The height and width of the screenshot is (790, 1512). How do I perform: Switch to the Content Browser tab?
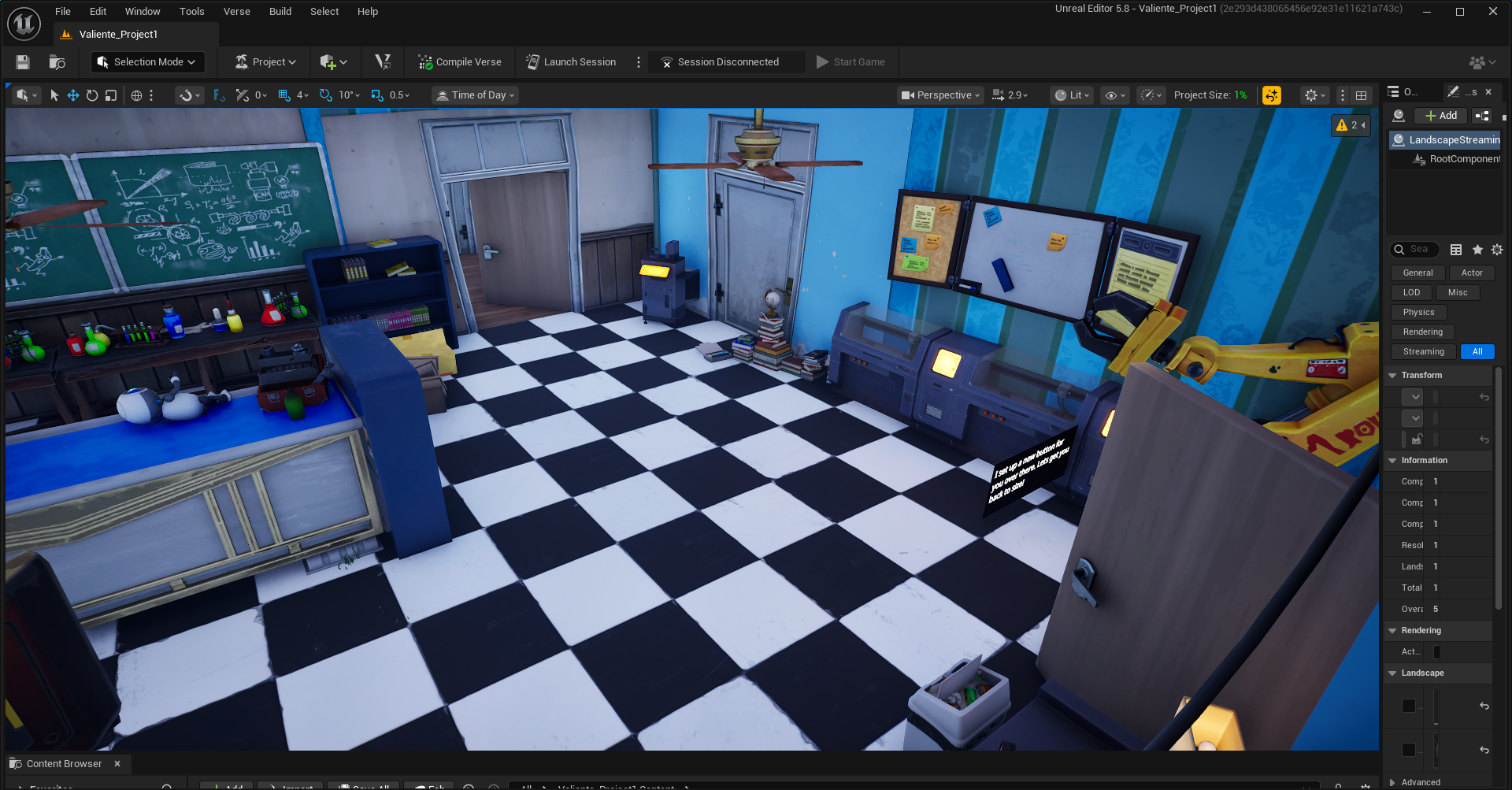pyautogui.click(x=64, y=764)
